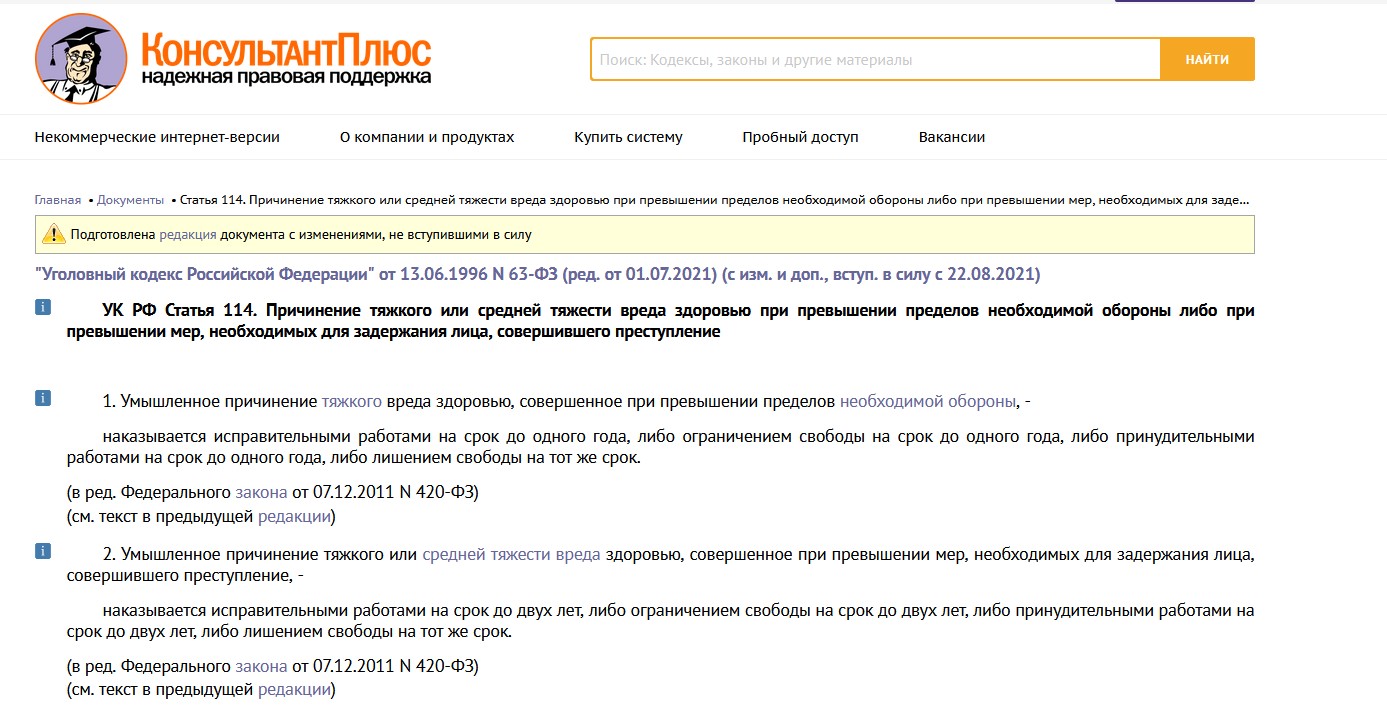Open Некоммерческие интернет-версии menu item
Viewport: 1387px width, 709px height.
coord(157,137)
